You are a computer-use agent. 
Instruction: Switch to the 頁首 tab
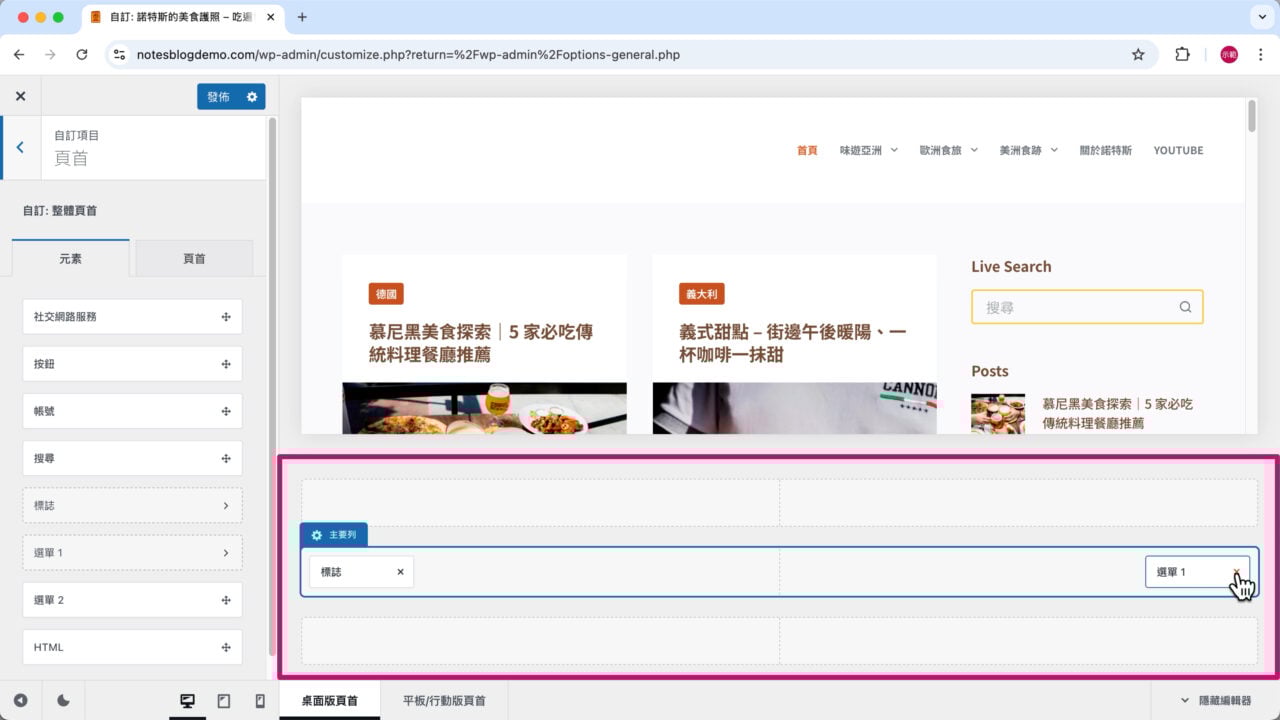pyautogui.click(x=194, y=259)
